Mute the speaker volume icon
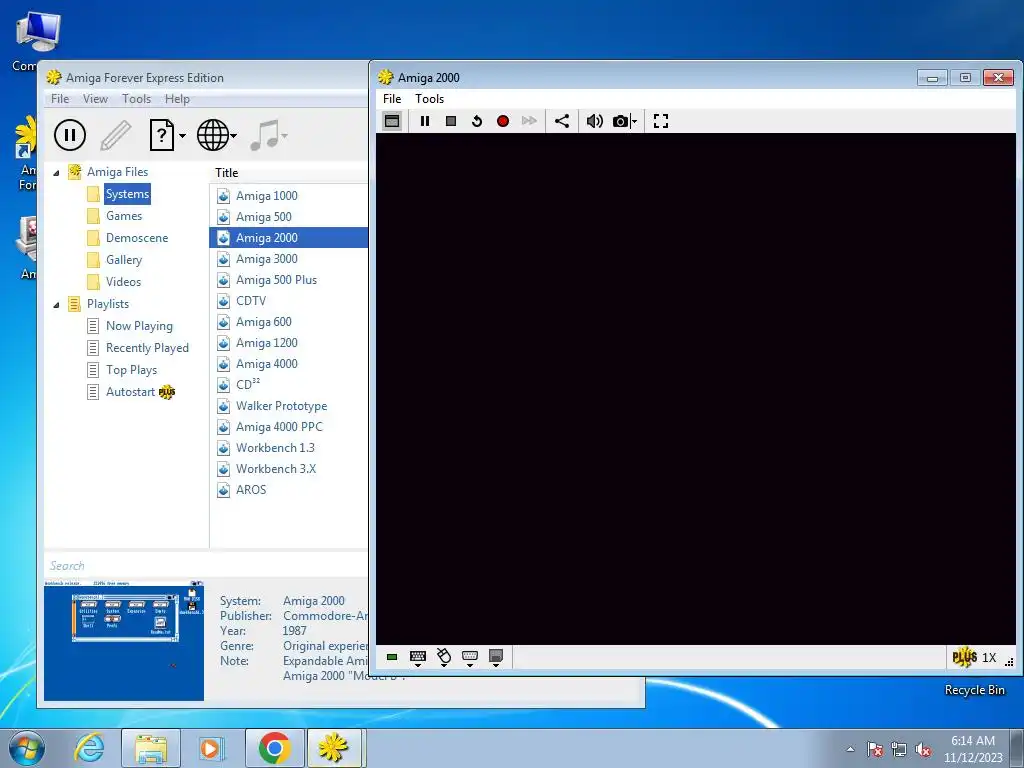Image resolution: width=1024 pixels, height=768 pixels. (x=594, y=121)
